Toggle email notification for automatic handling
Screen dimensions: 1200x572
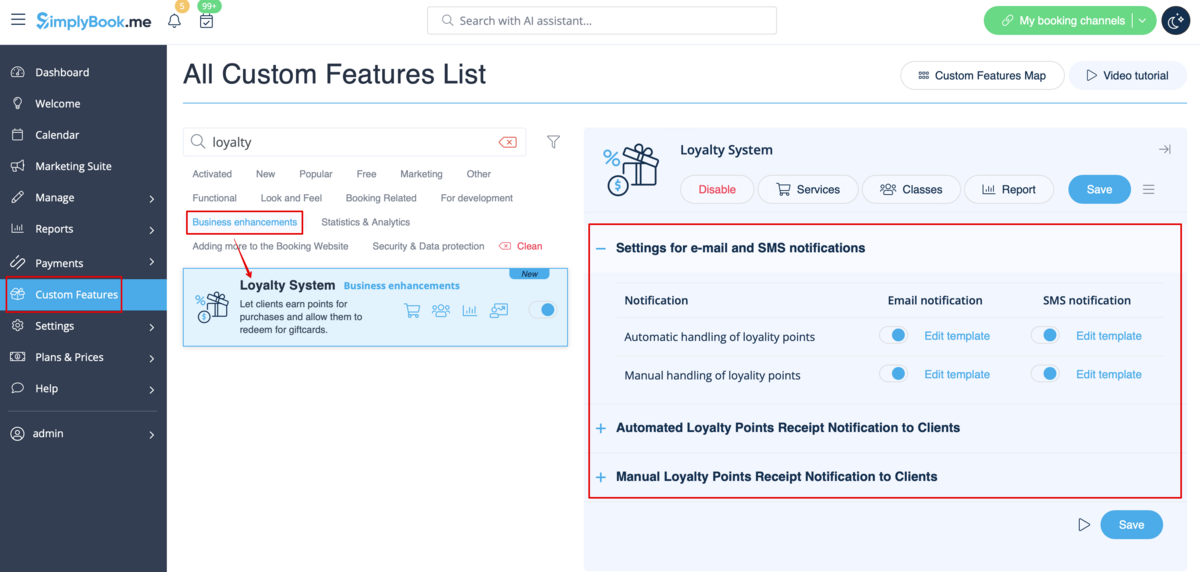tap(893, 336)
